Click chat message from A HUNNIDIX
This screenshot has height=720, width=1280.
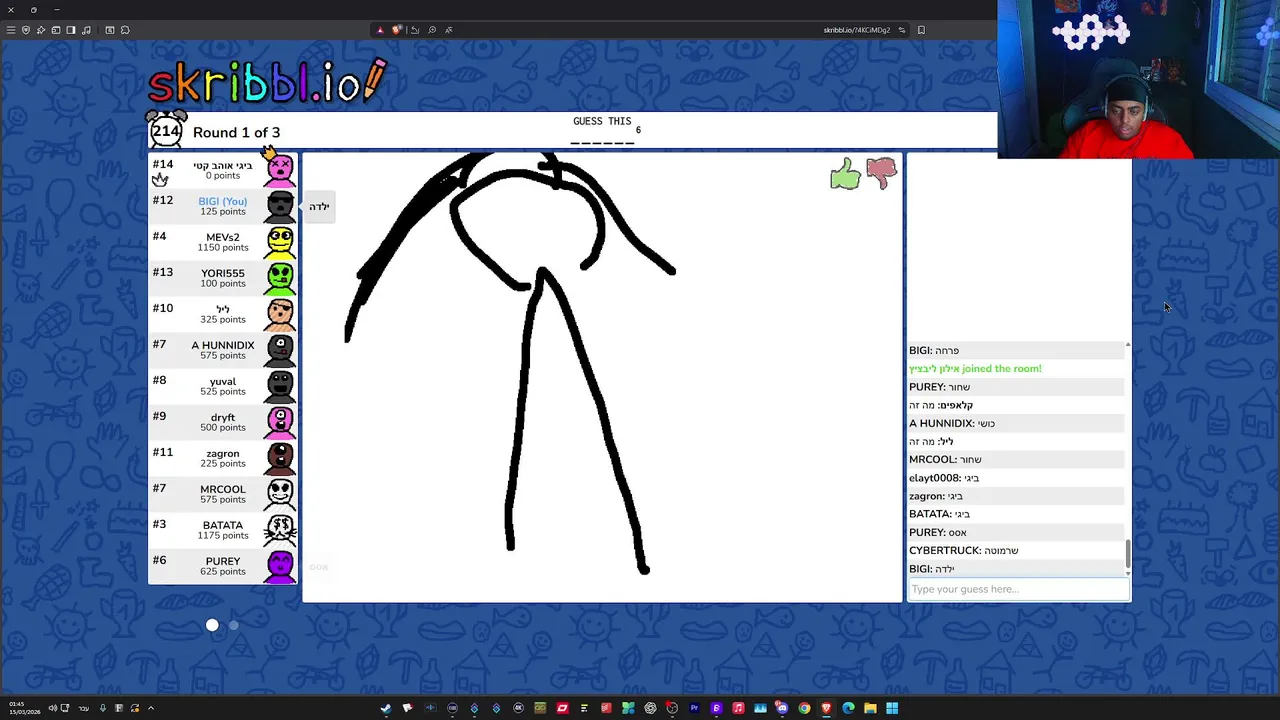pyautogui.click(x=1015, y=423)
